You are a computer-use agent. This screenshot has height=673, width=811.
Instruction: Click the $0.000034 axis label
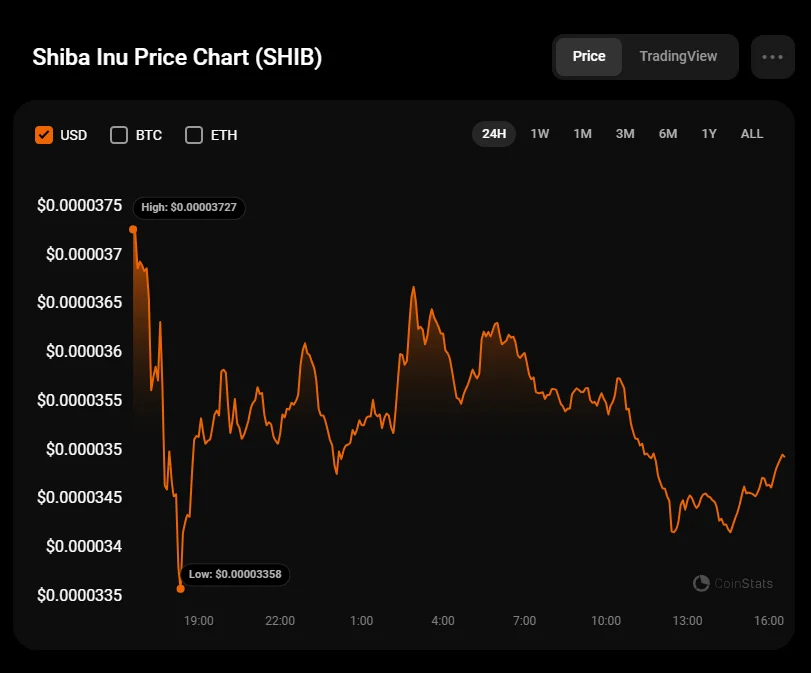84,546
